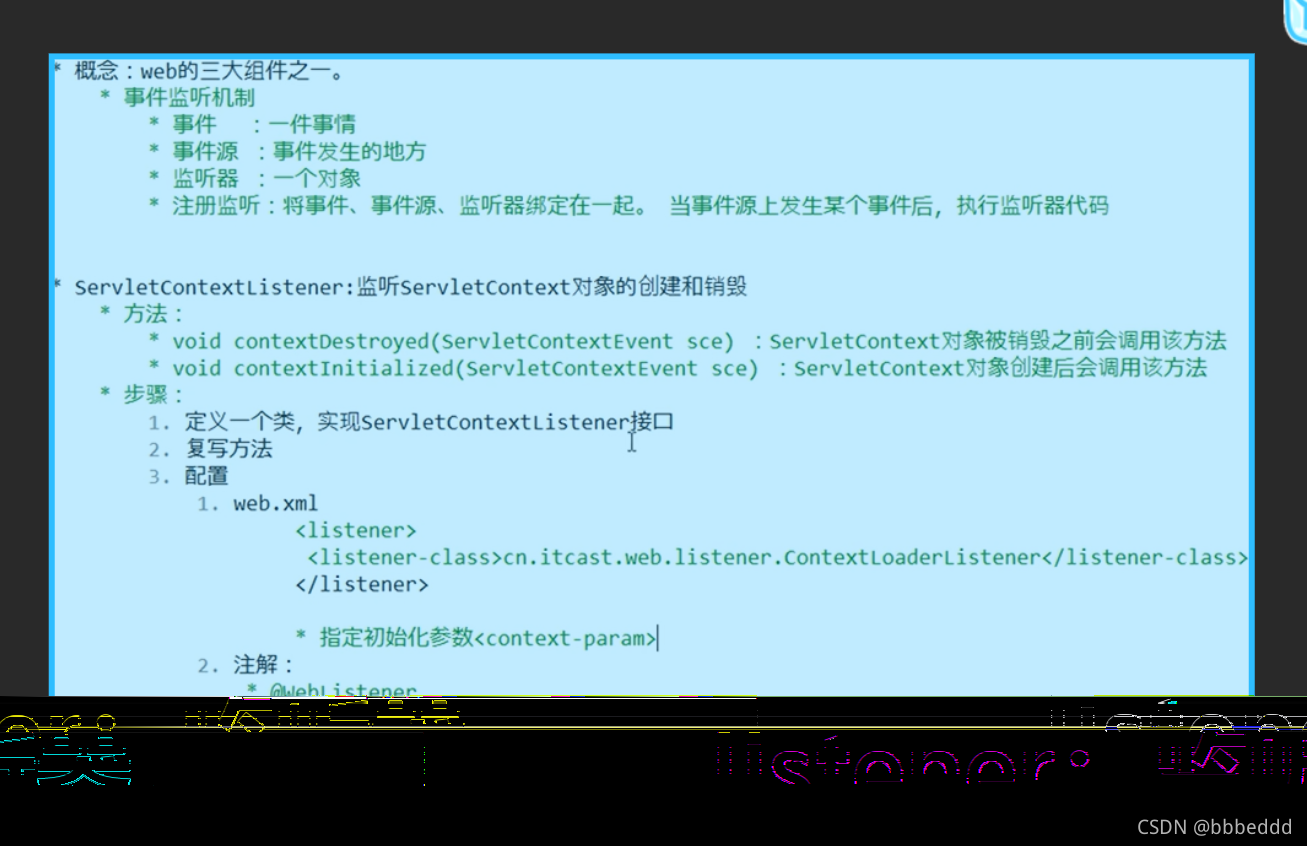
Task: Click the opening "<listener>" tag line
Action: (356, 530)
